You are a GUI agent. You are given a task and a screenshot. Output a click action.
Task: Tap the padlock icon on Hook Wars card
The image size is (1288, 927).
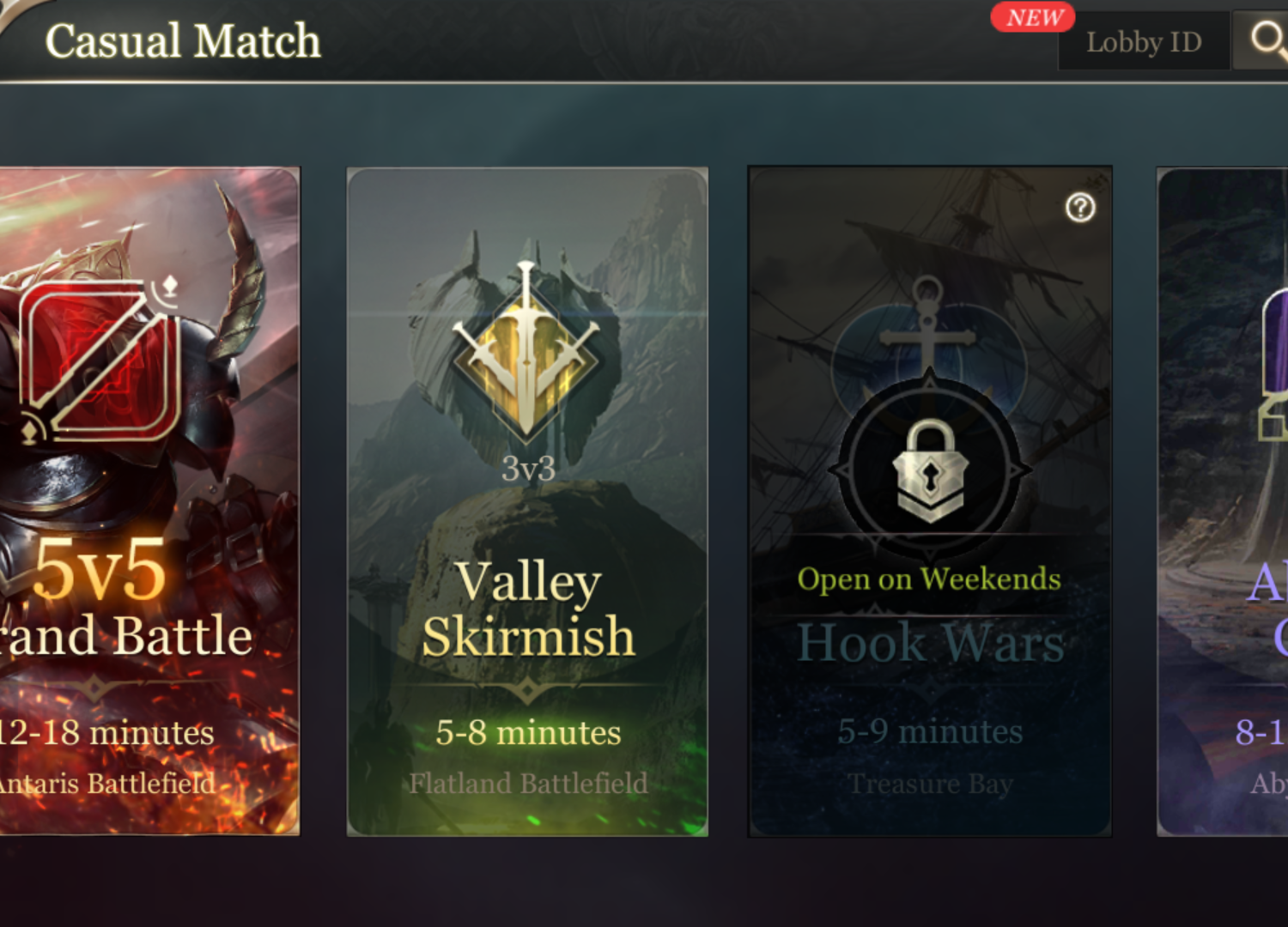pyautogui.click(x=930, y=470)
